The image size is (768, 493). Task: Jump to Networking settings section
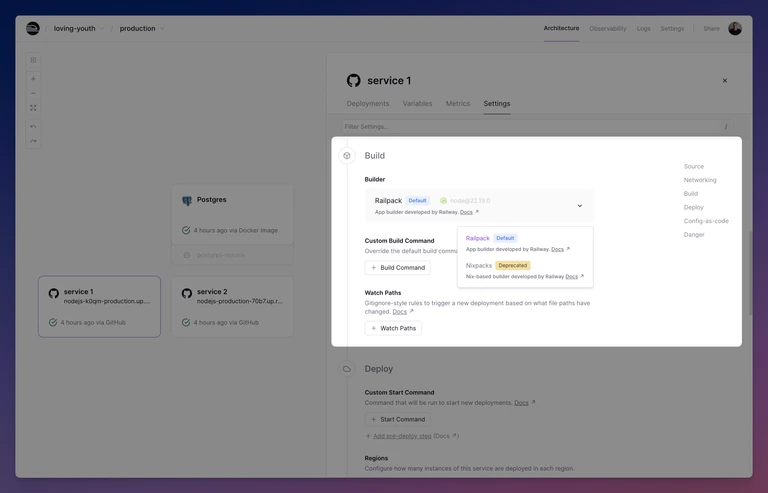coord(700,180)
